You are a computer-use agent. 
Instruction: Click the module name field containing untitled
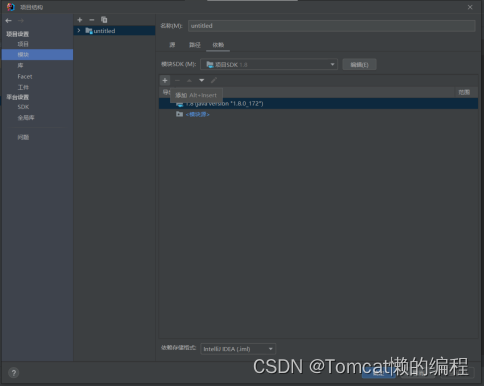click(x=332, y=26)
